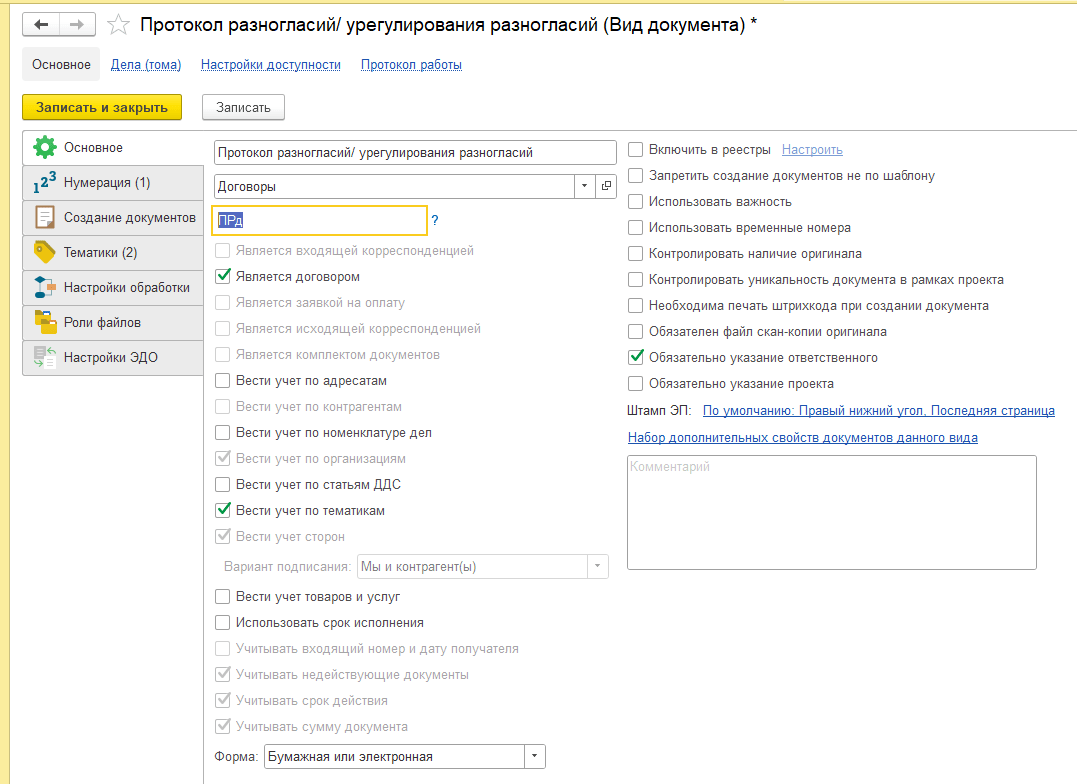The height and width of the screenshot is (784, 1077).
Task: Open the Тематики (2) tag icon
Action: 45,252
